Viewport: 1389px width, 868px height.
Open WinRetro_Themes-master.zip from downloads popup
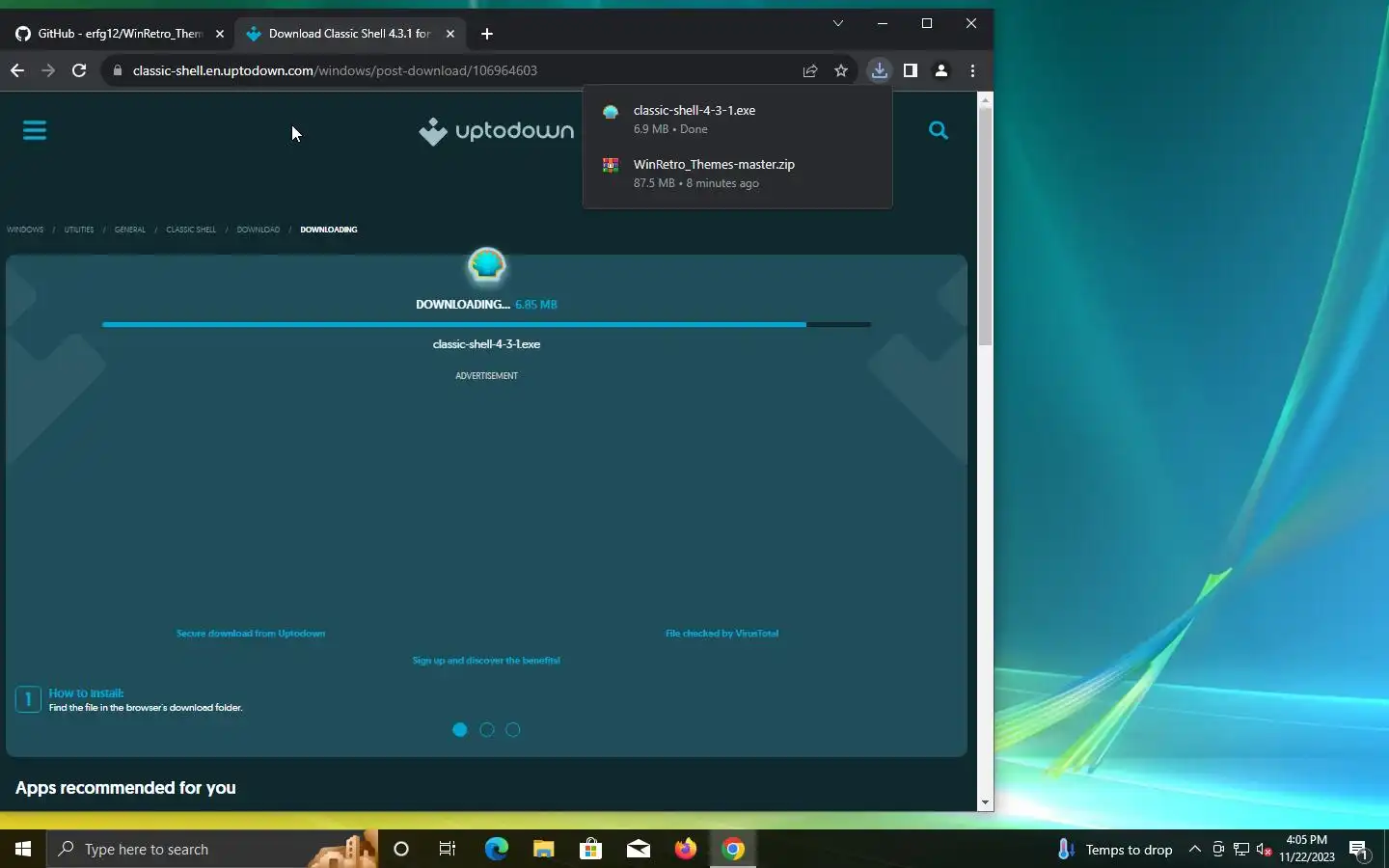[x=737, y=173]
